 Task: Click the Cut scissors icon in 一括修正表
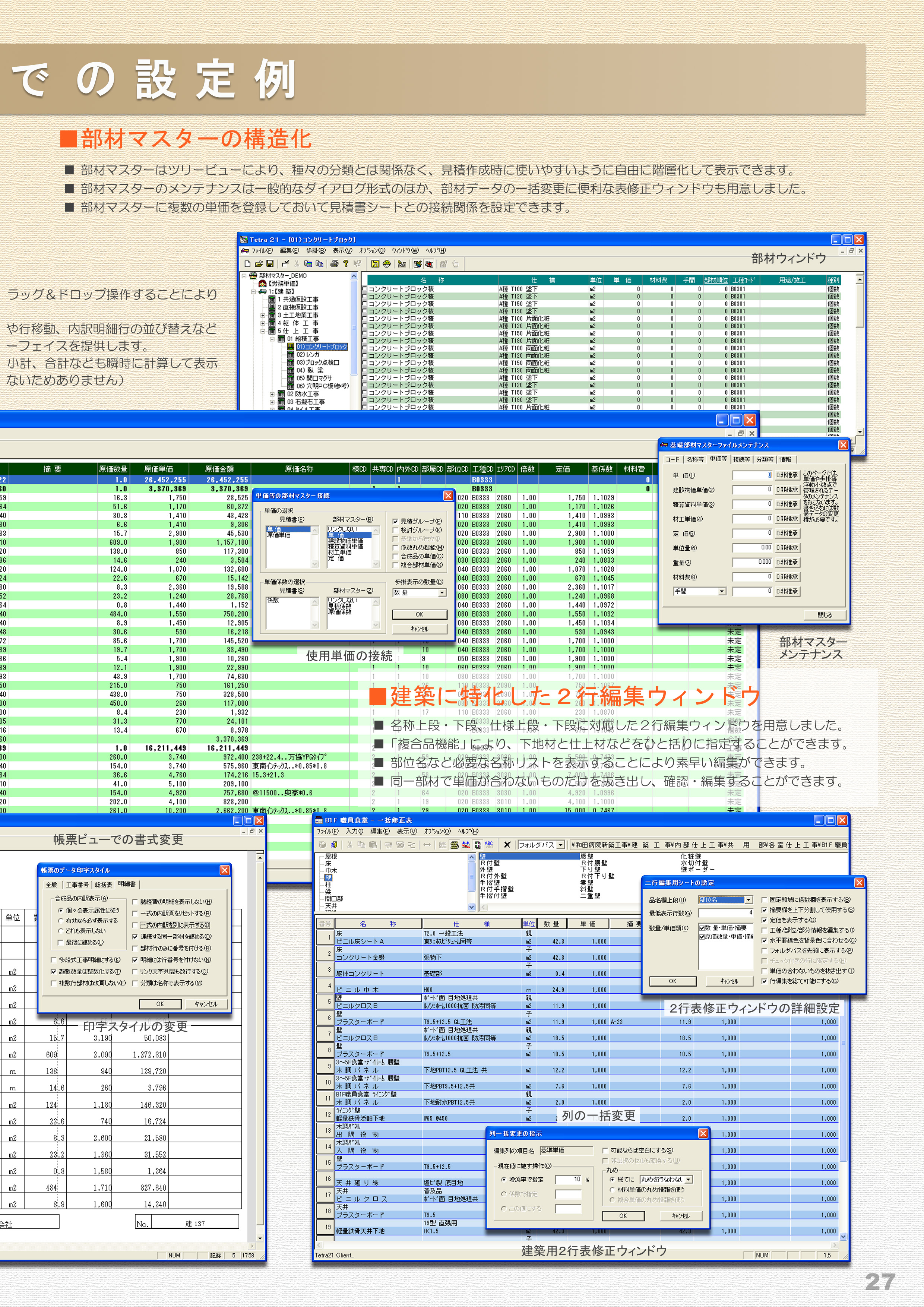(349, 845)
